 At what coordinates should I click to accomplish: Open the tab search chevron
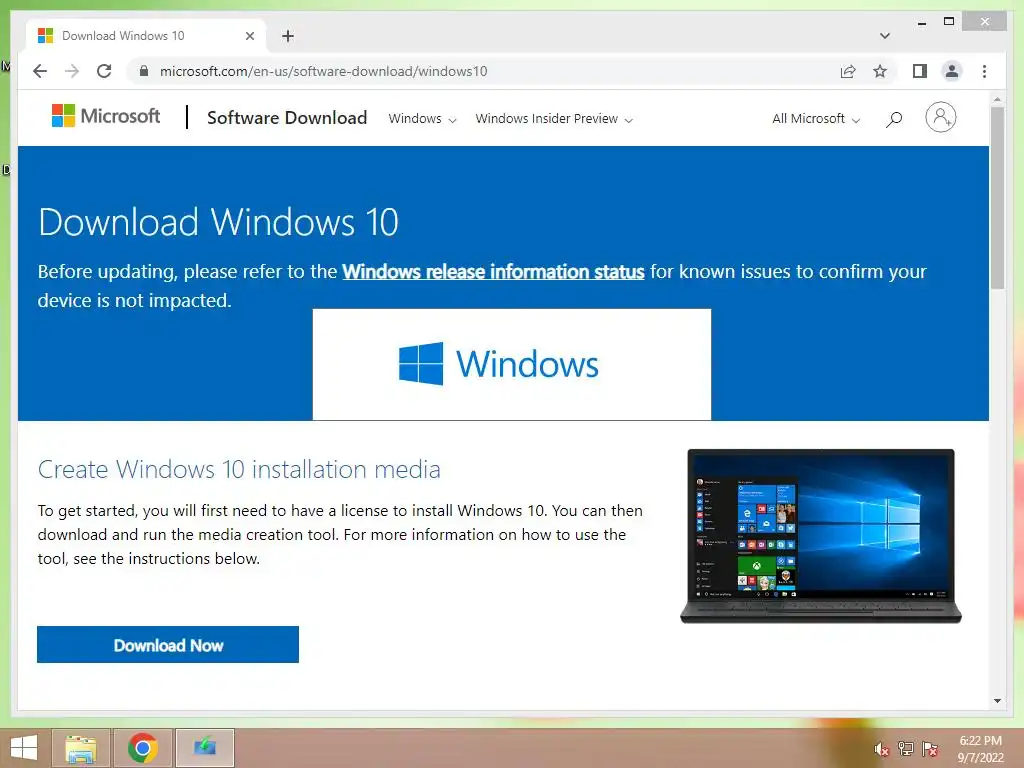point(885,36)
